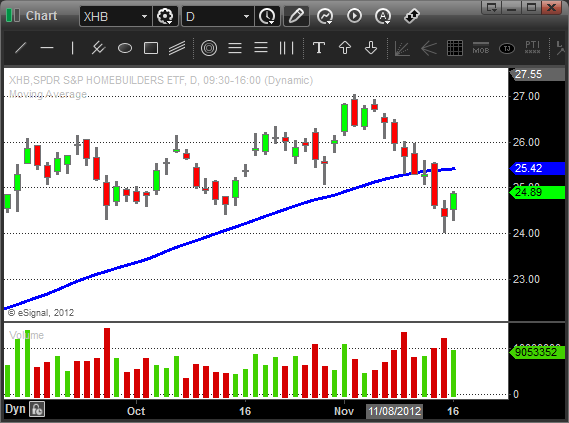569x423 pixels.
Task: Click the Nov label on time axis
Action: coord(344,411)
